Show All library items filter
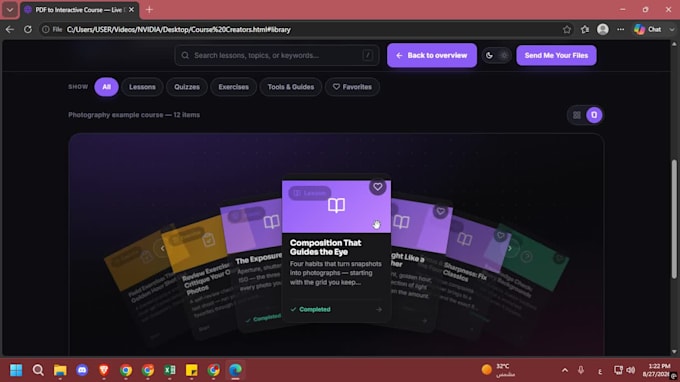 coord(106,87)
